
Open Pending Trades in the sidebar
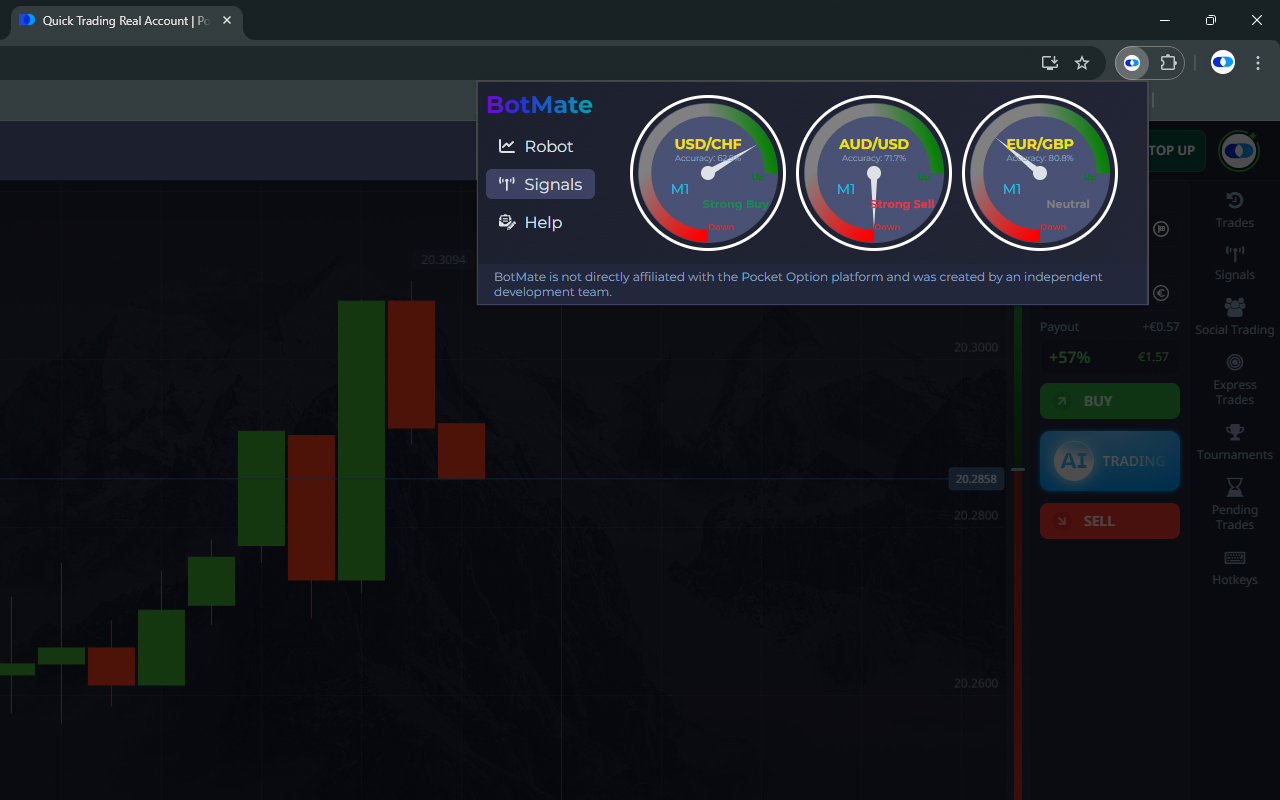click(1235, 505)
